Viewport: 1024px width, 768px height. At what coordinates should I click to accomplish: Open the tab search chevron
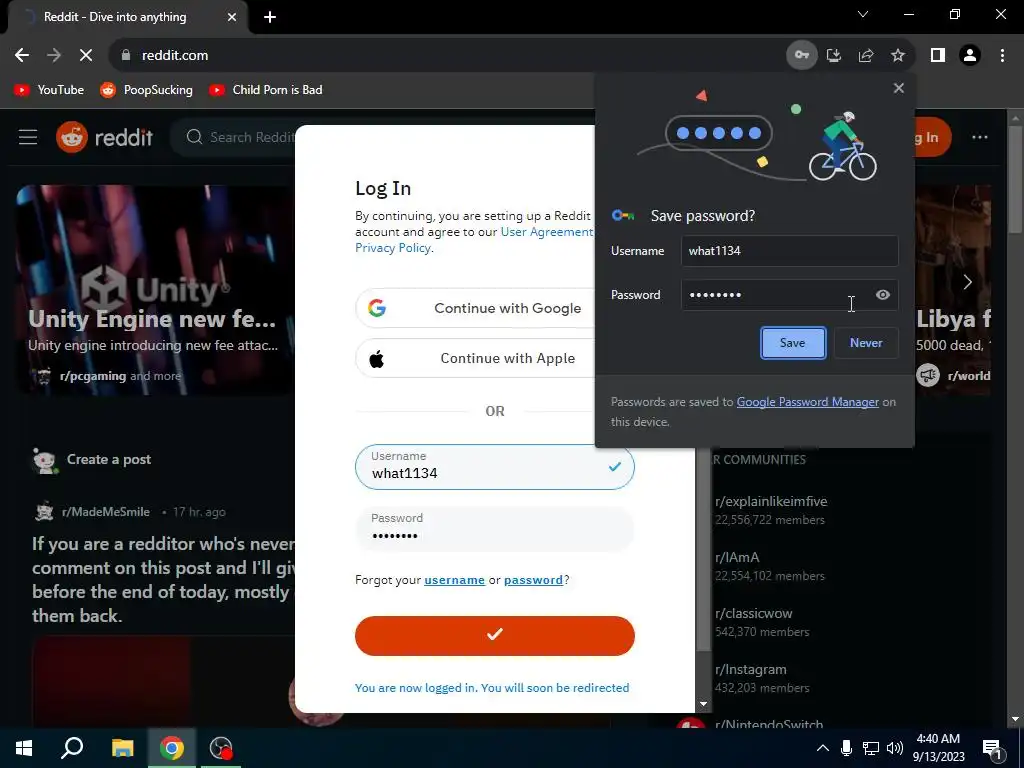[863, 14]
